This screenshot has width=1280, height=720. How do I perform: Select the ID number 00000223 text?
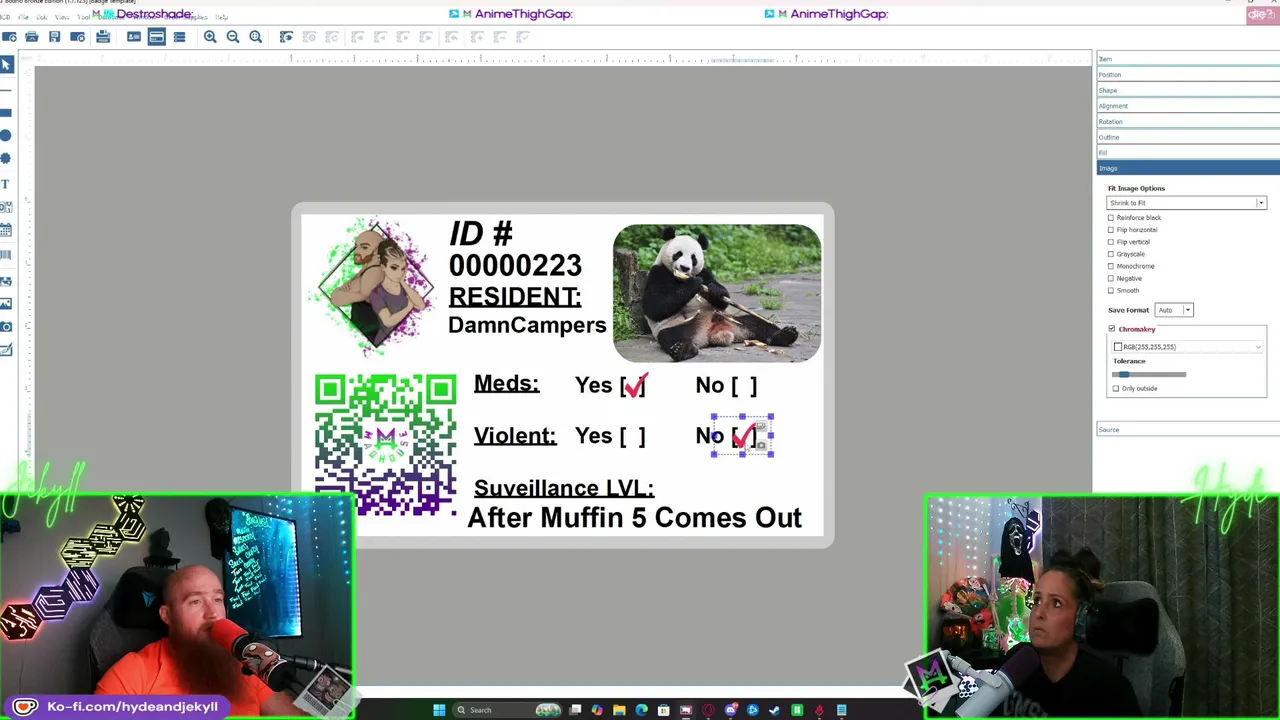(515, 265)
